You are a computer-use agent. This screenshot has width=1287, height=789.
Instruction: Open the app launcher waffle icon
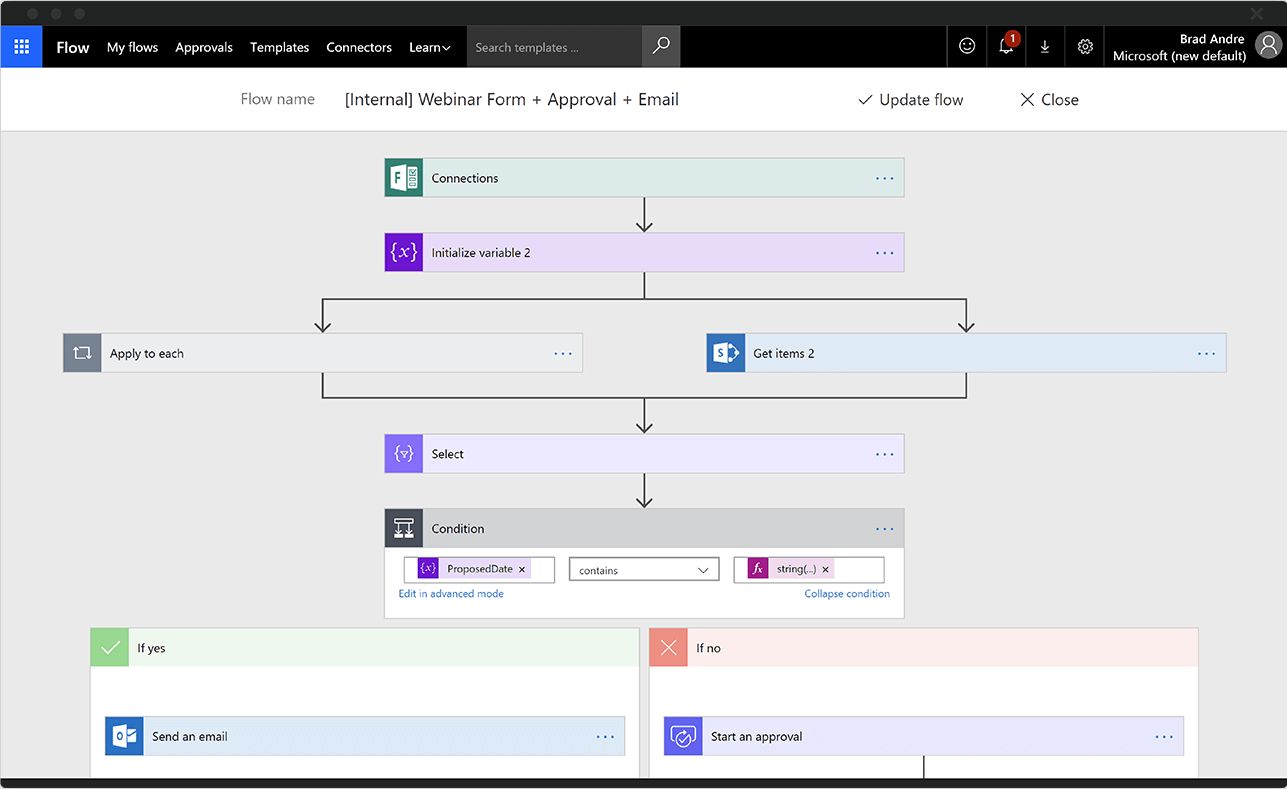[21, 47]
